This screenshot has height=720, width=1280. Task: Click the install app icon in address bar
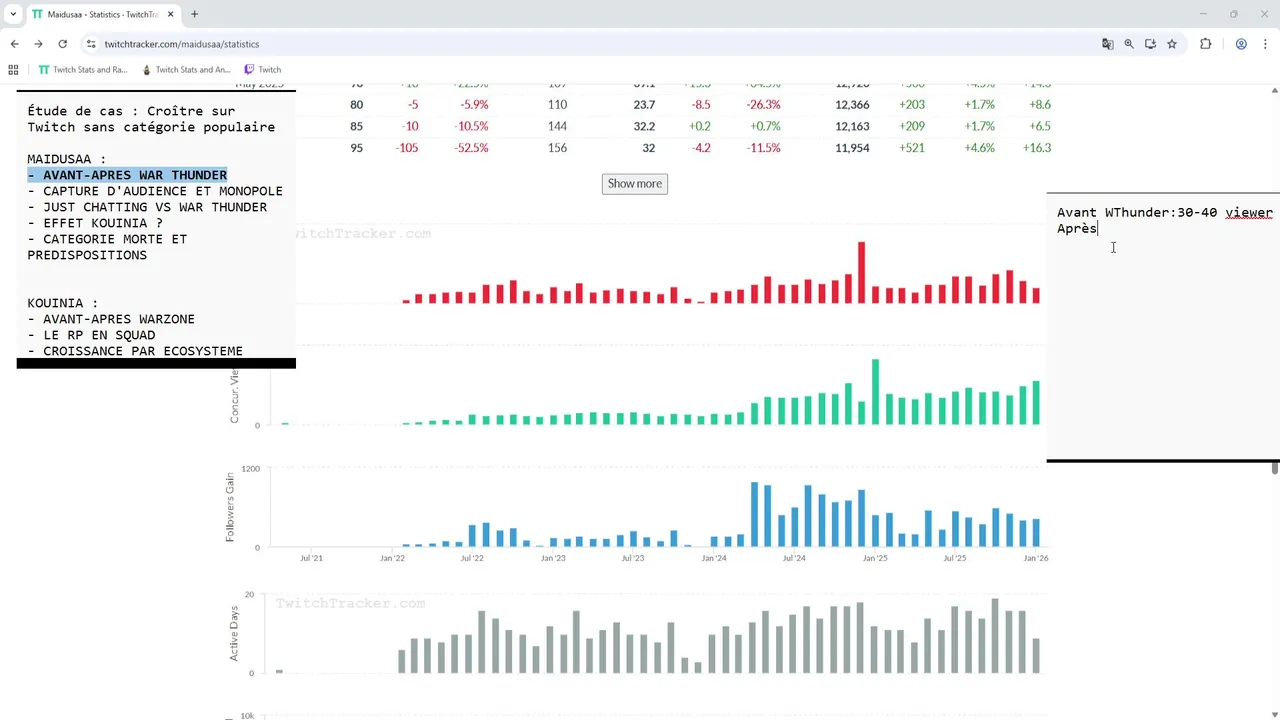pyautogui.click(x=1150, y=44)
